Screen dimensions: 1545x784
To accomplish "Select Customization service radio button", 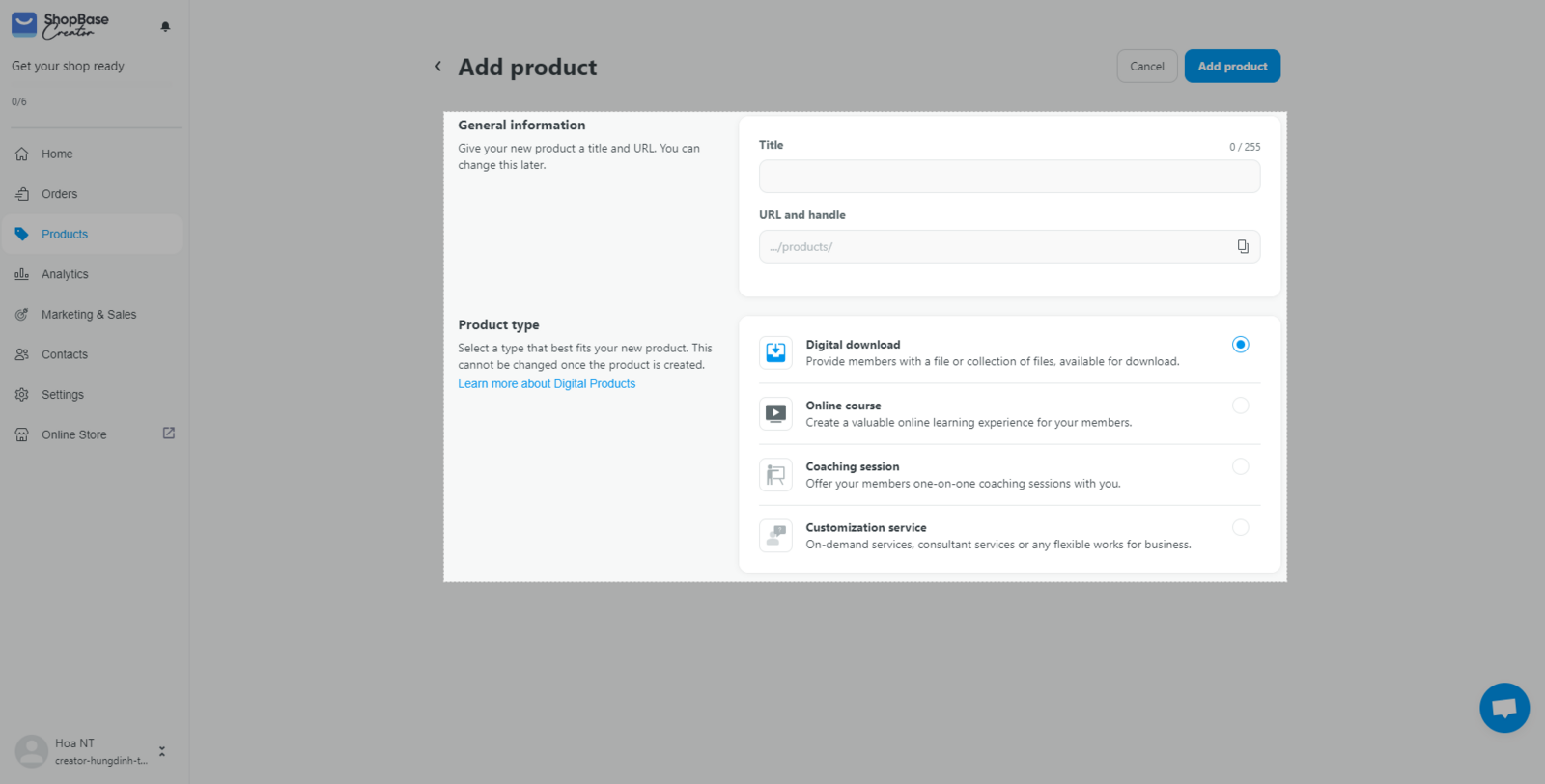I will point(1241,527).
